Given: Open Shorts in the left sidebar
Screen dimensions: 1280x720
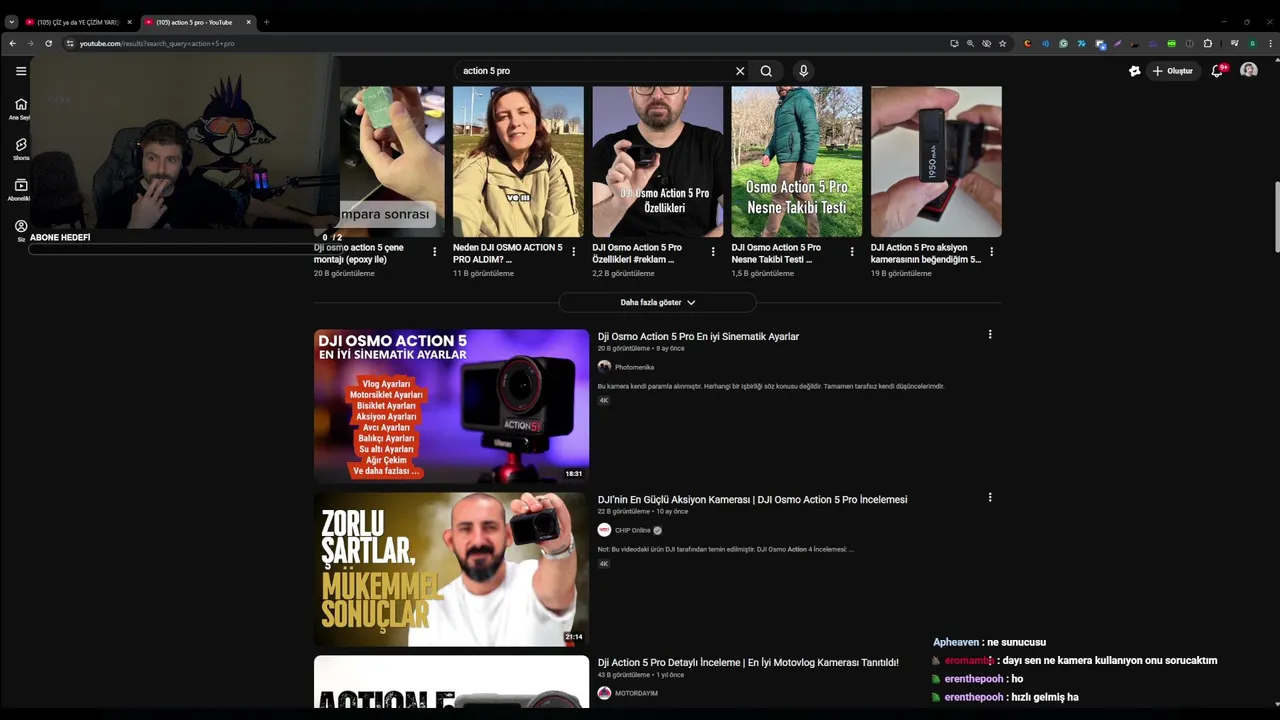Looking at the screenshot, I should click(x=21, y=149).
